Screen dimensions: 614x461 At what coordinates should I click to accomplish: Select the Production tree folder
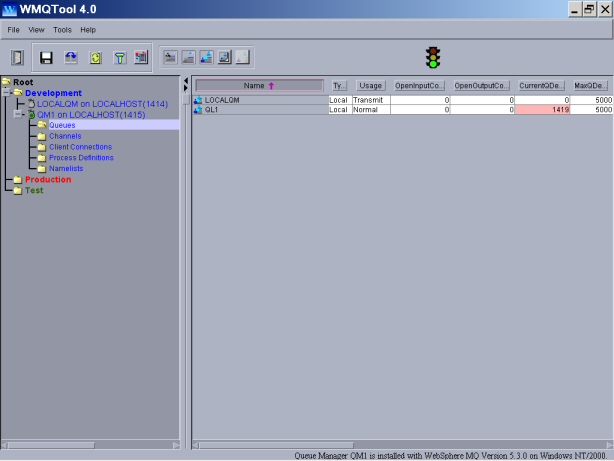tap(48, 179)
